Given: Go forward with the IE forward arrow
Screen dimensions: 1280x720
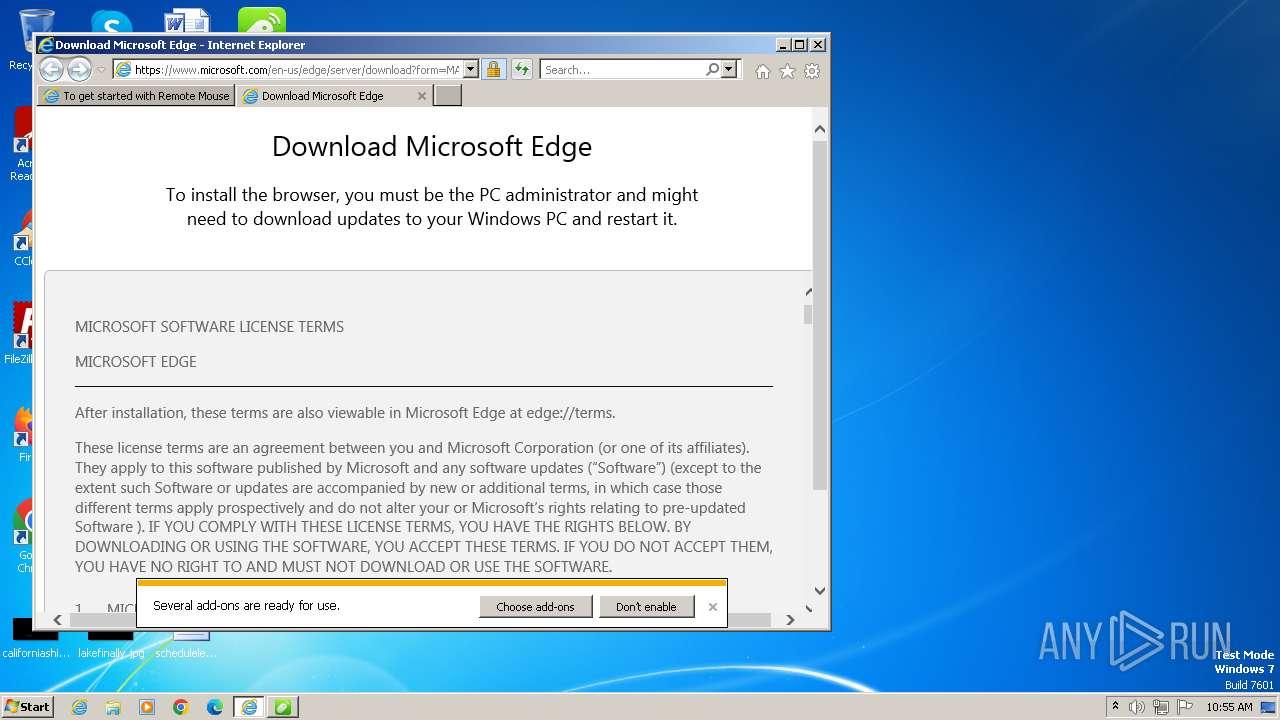Looking at the screenshot, I should click(79, 69).
